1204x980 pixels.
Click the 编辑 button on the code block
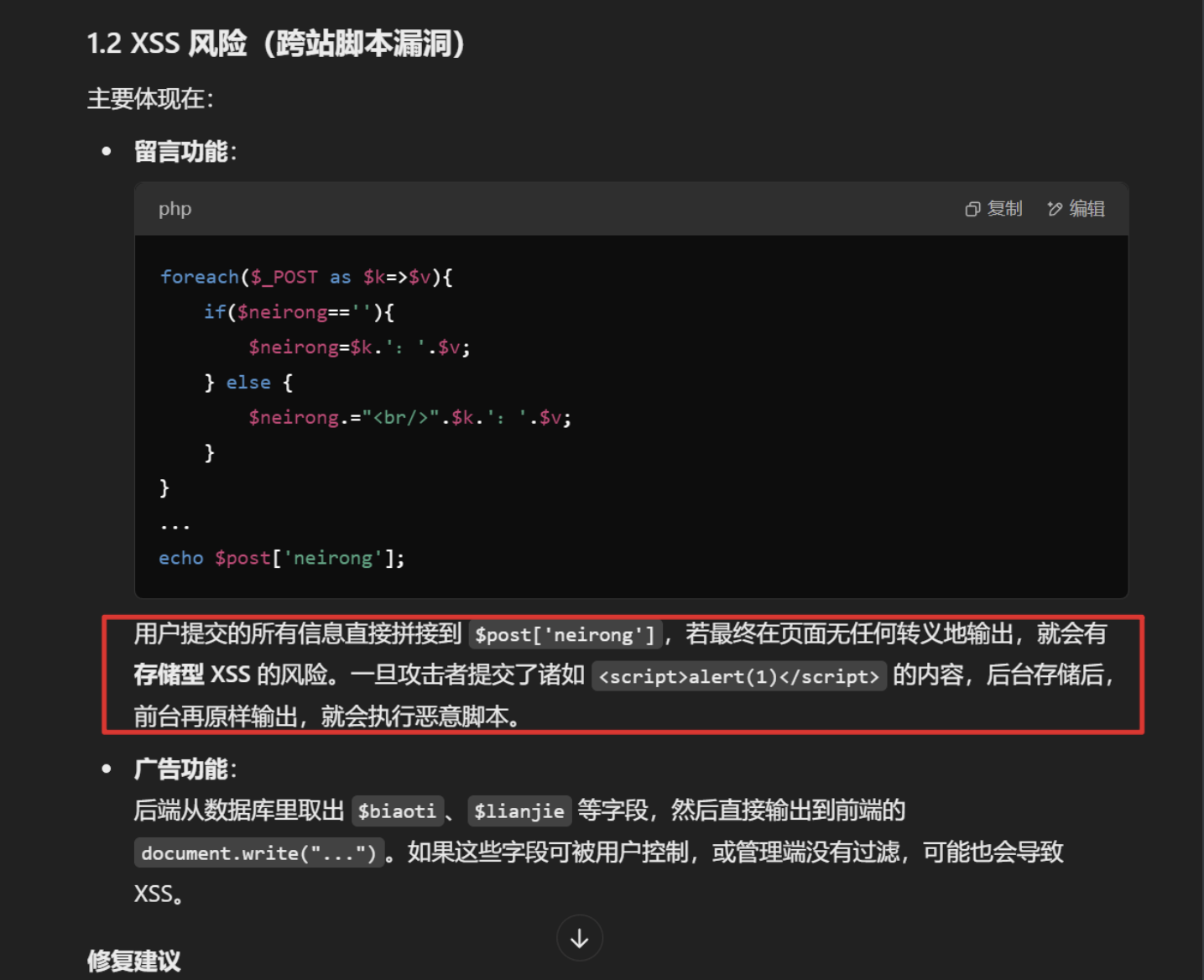coord(1076,208)
